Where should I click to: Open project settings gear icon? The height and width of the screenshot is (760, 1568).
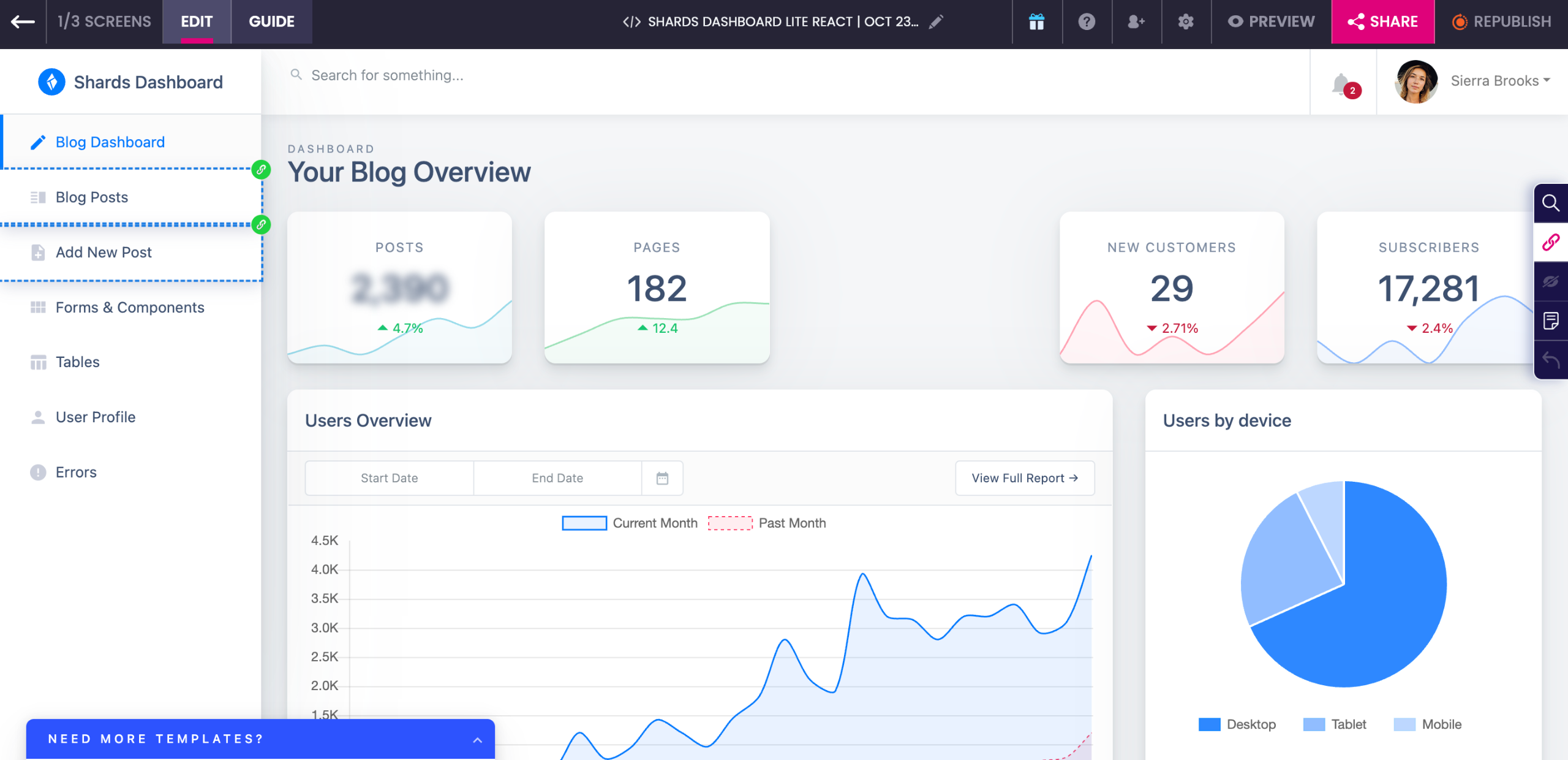[1186, 22]
